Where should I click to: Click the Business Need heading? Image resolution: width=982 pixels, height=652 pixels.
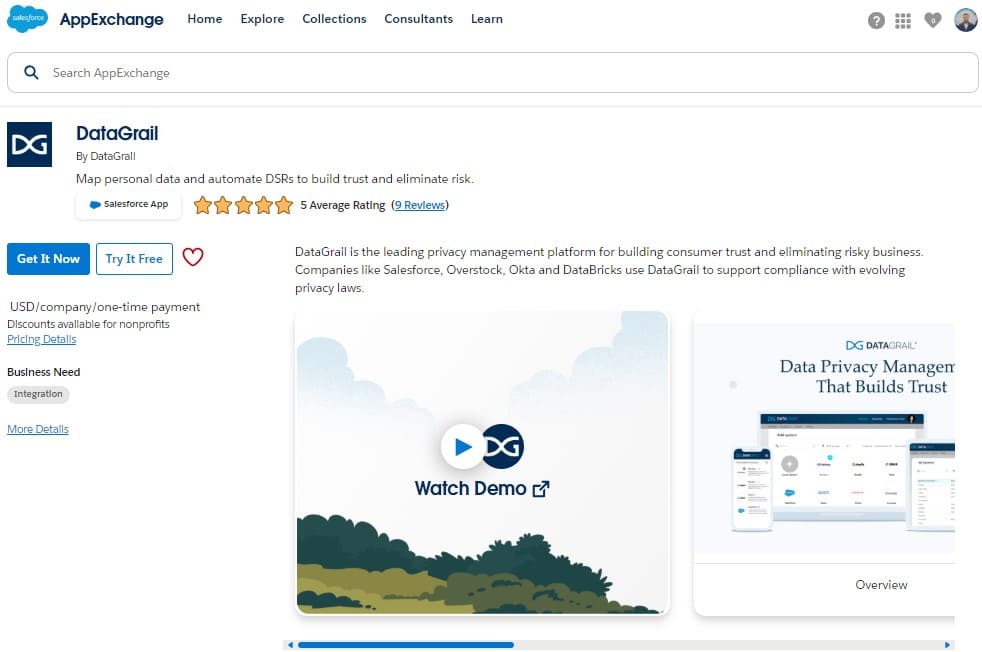coord(44,372)
